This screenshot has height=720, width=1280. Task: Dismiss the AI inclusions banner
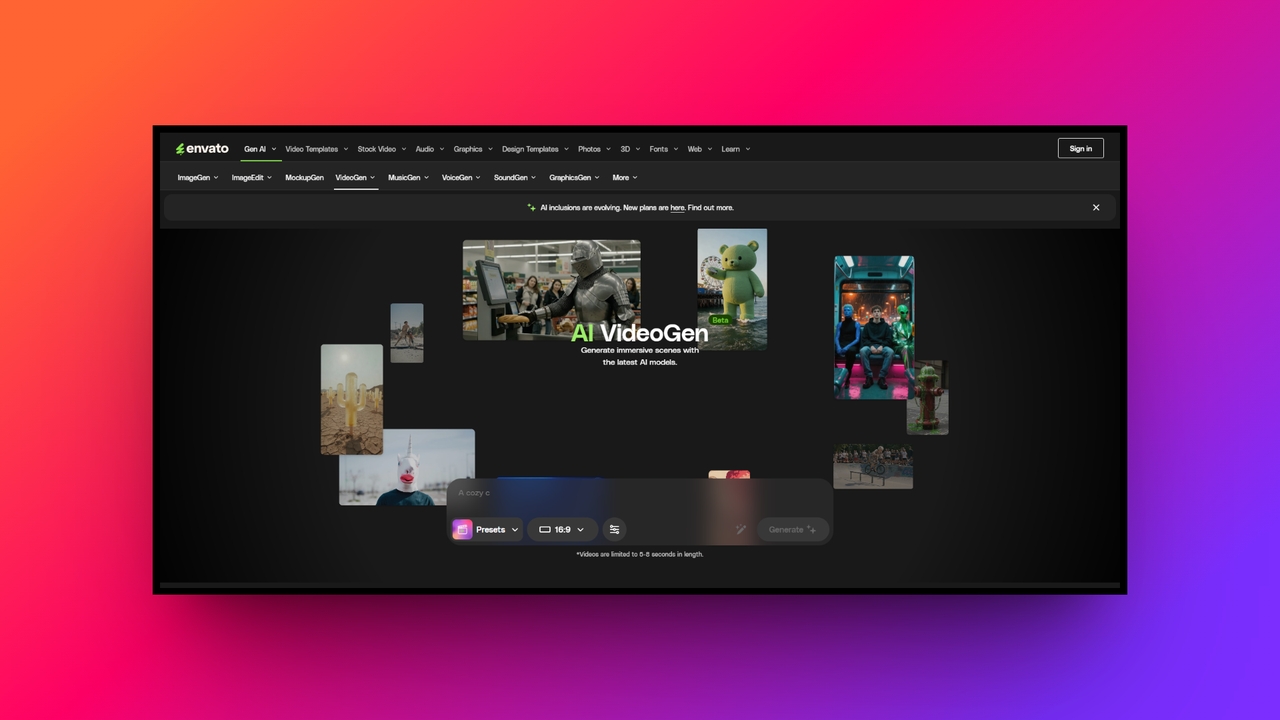click(x=1096, y=208)
